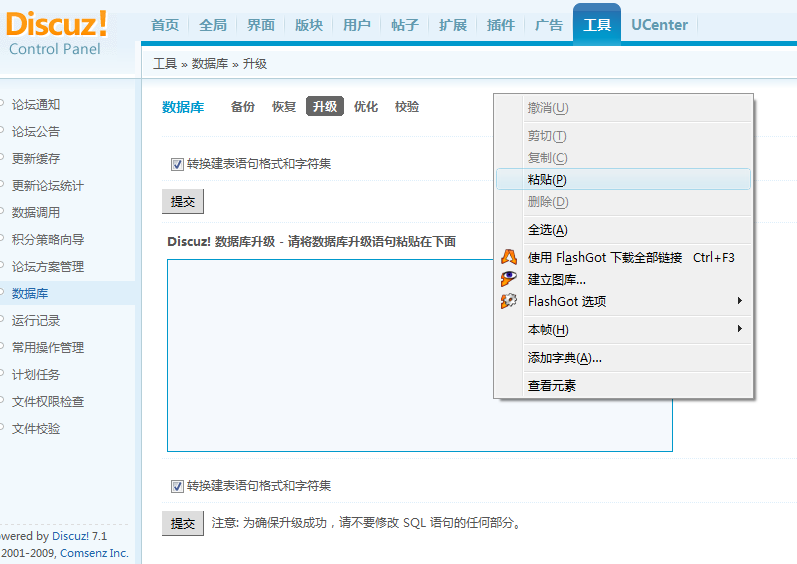Open the 用户 top navigation tab
797x564 pixels.
(x=357, y=25)
